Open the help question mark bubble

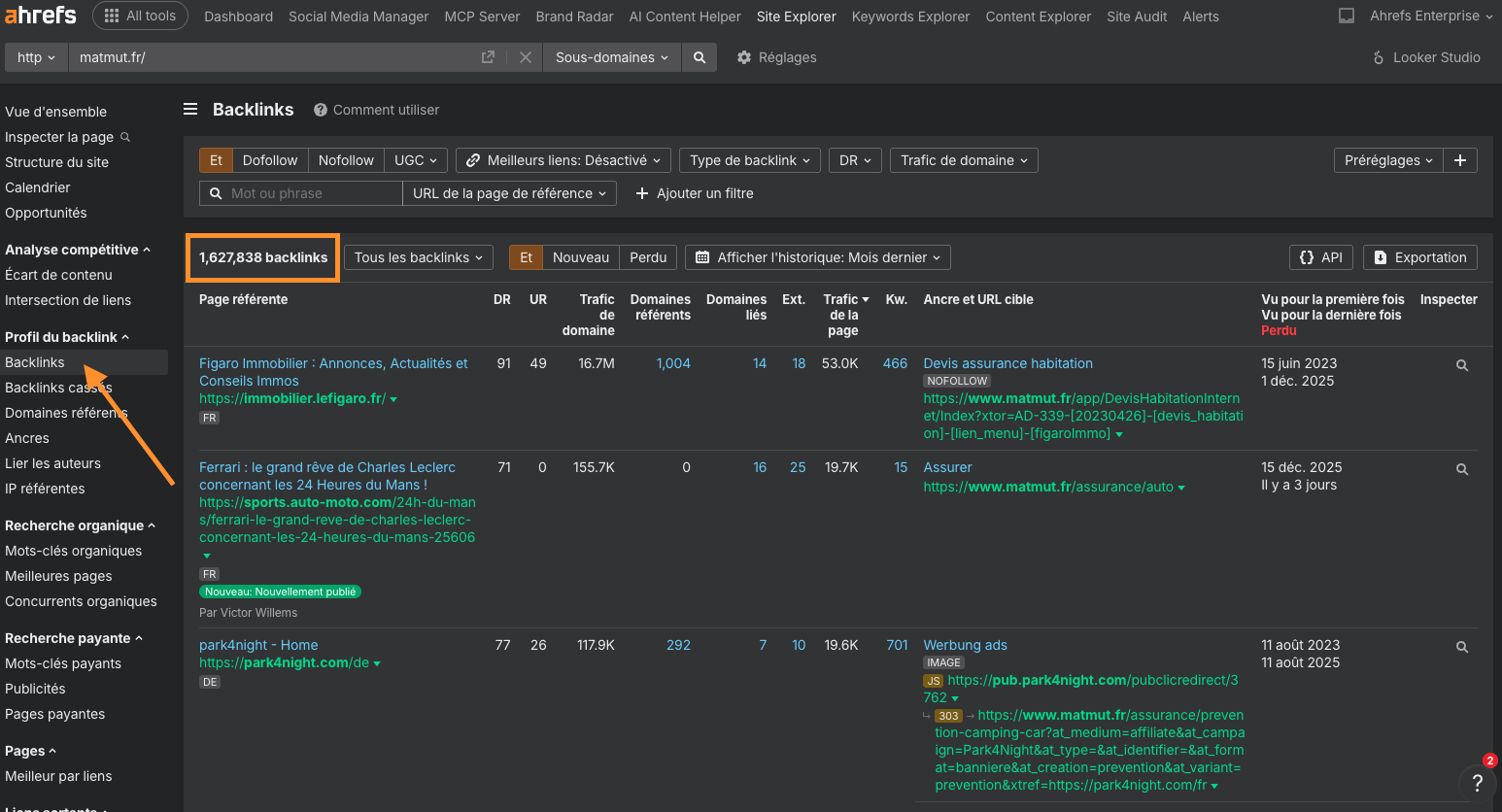pos(1477,782)
